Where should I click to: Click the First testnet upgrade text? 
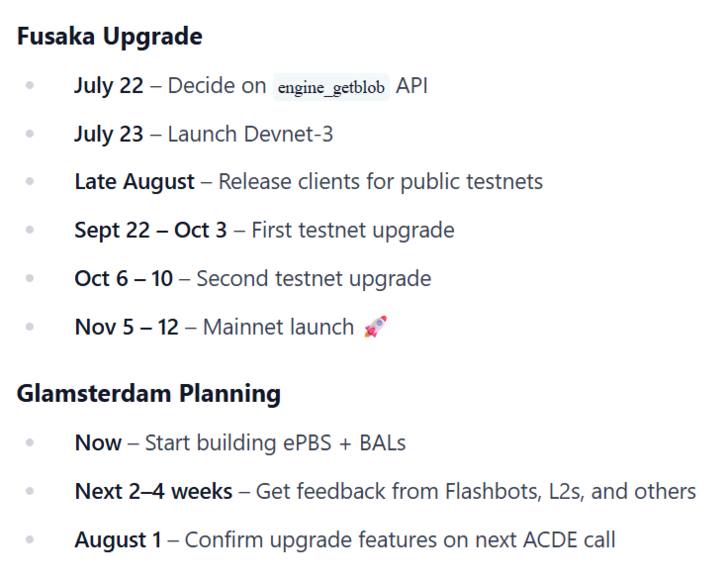click(x=352, y=230)
